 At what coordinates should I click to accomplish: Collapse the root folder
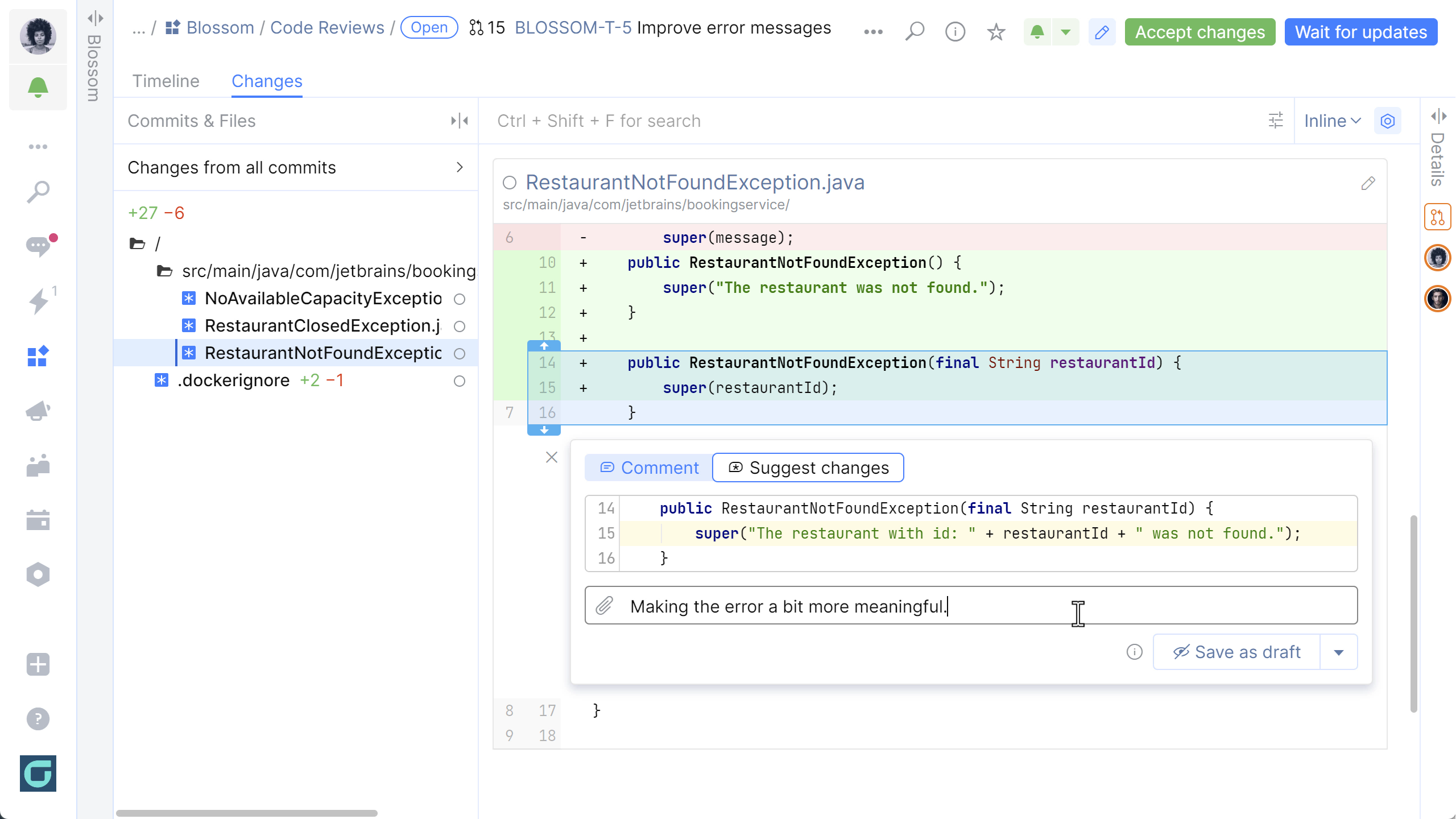click(137, 243)
